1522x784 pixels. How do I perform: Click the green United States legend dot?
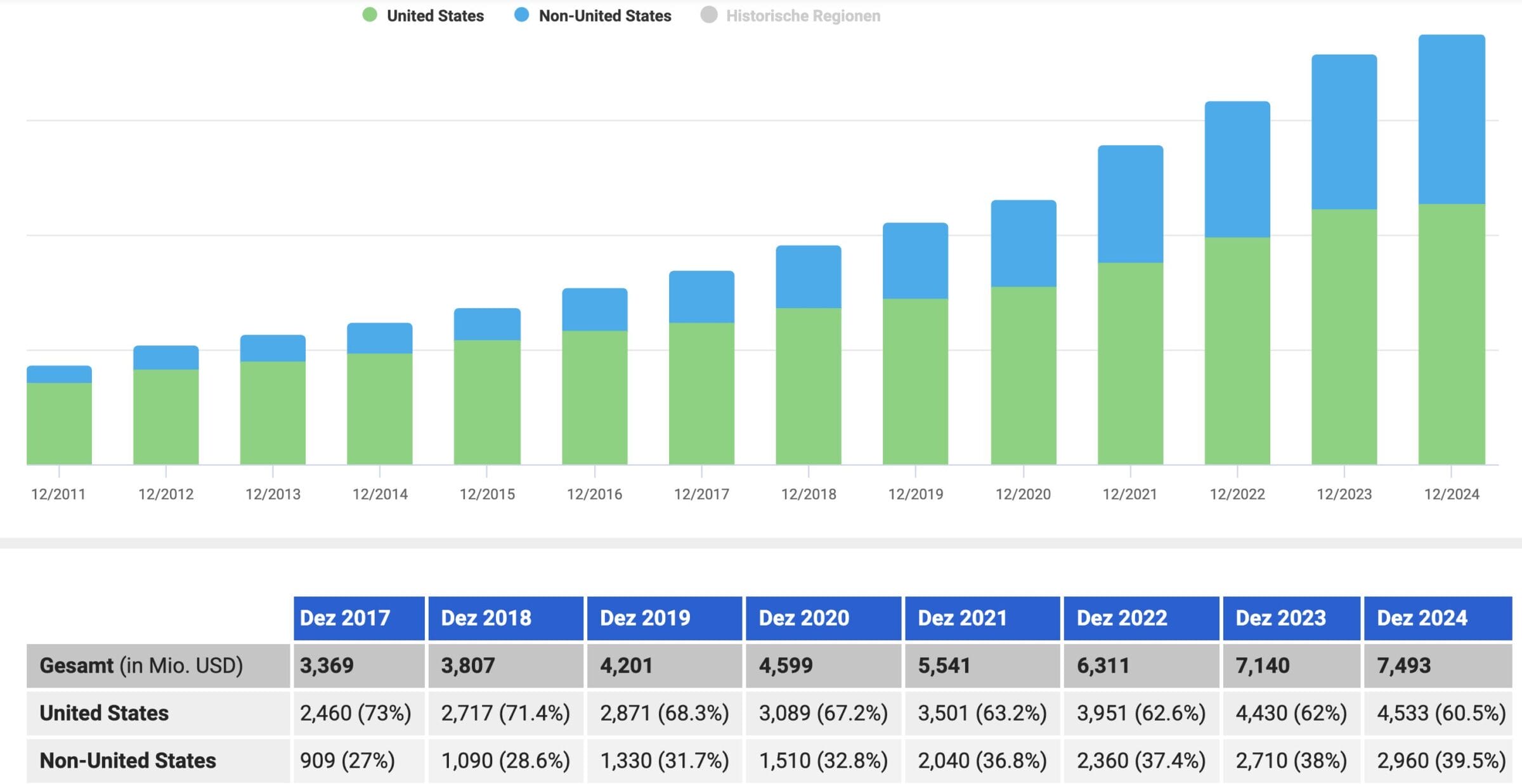(x=370, y=15)
